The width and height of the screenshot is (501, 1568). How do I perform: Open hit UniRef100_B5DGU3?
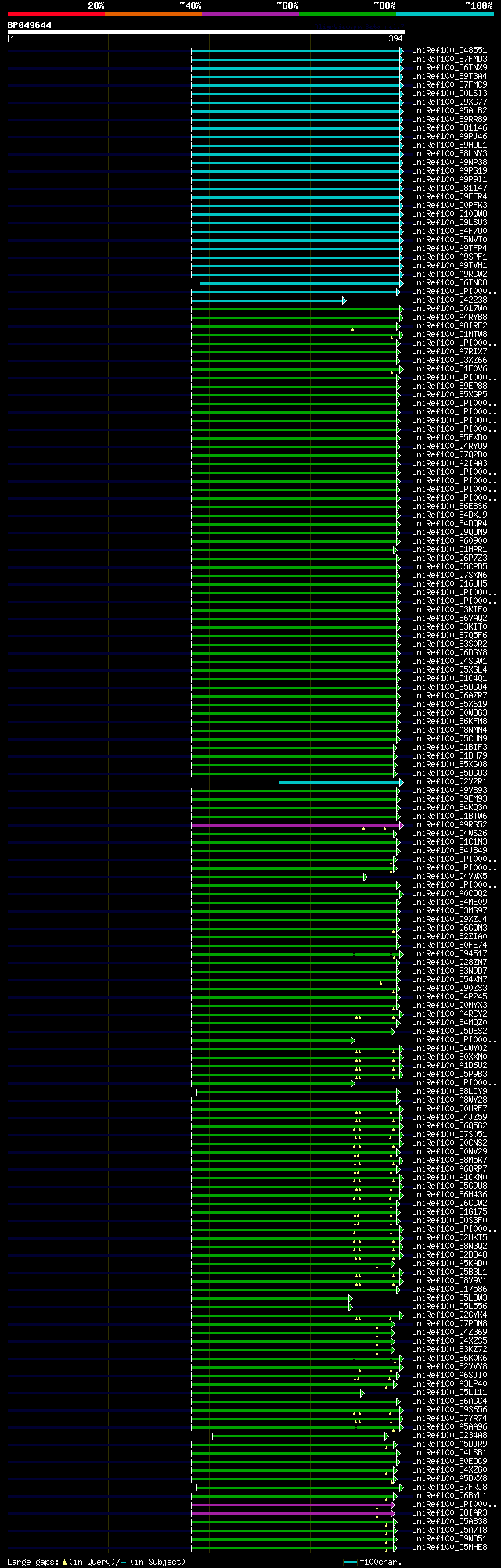449,773
